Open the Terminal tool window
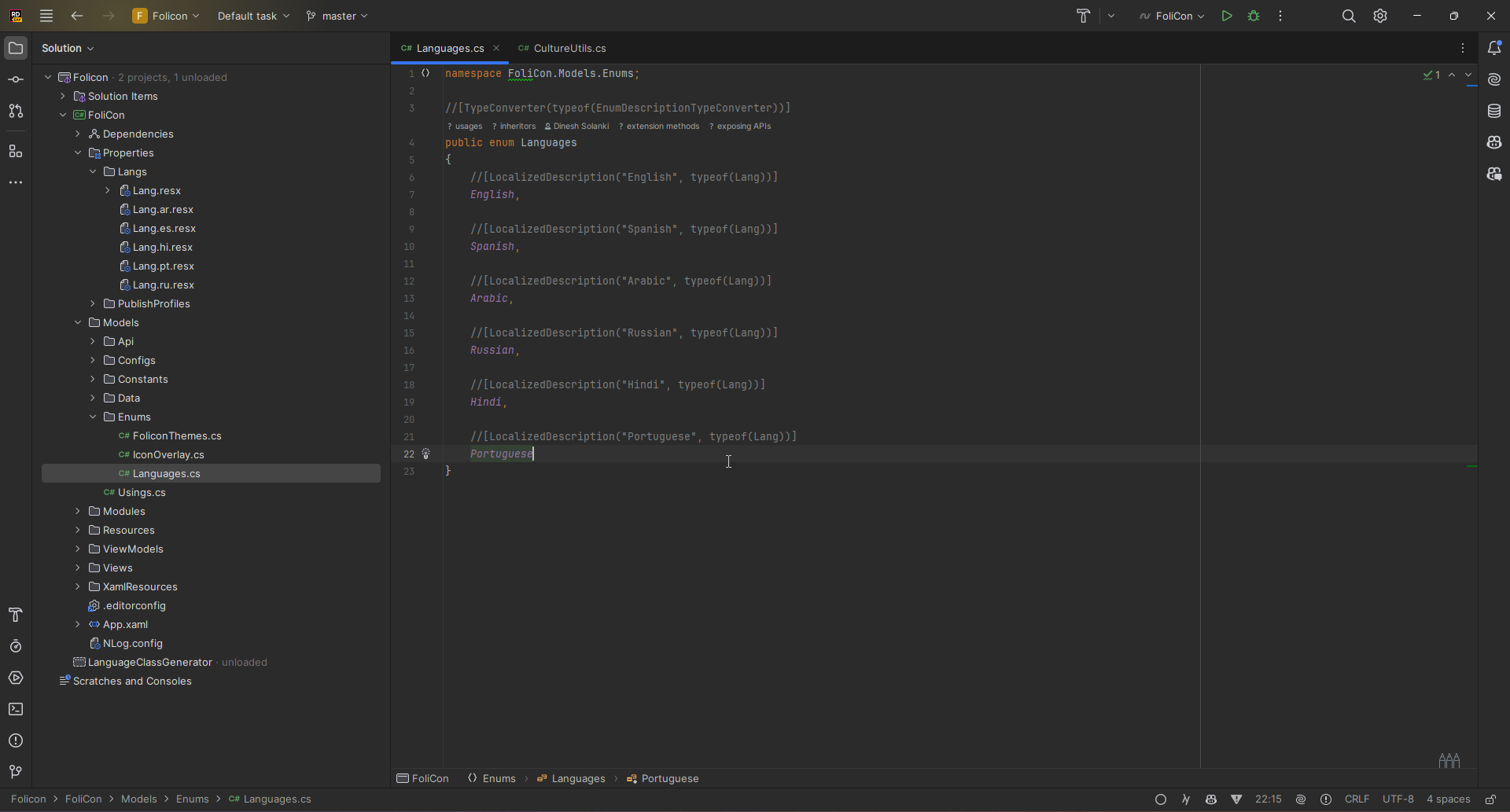The image size is (1510, 812). pyautogui.click(x=16, y=709)
